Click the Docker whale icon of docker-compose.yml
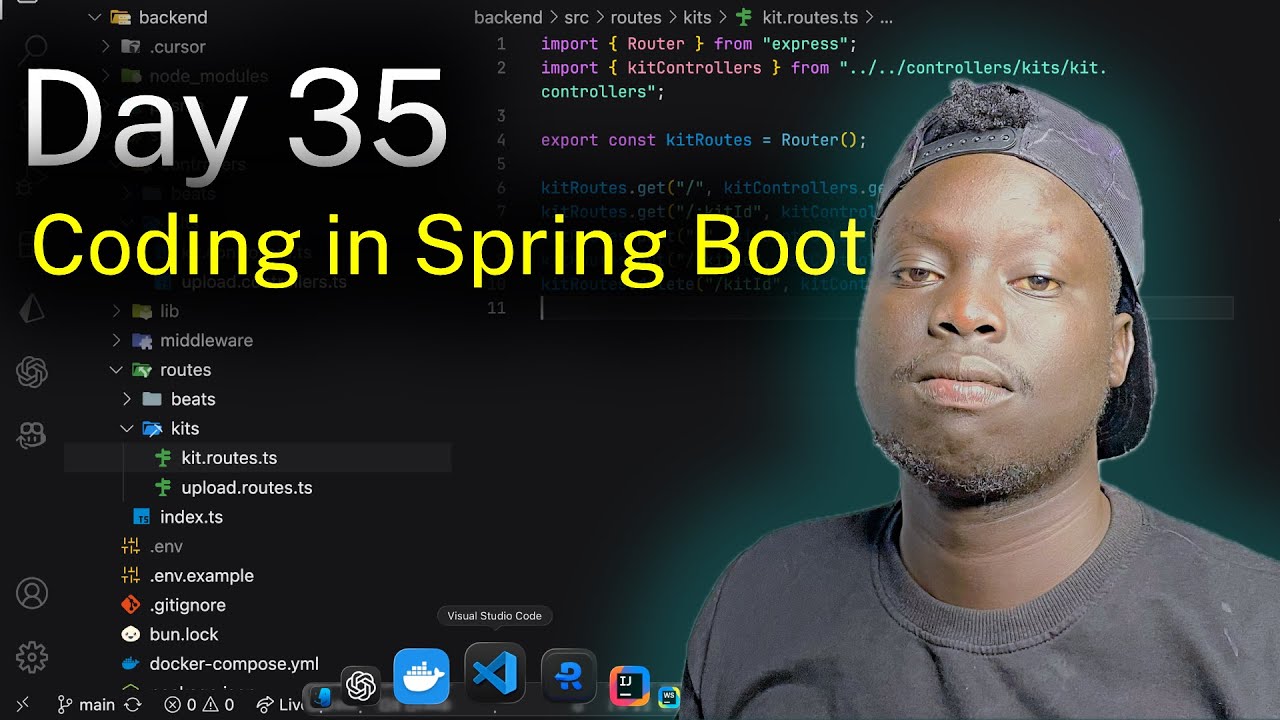This screenshot has width=1280, height=720. click(x=130, y=664)
